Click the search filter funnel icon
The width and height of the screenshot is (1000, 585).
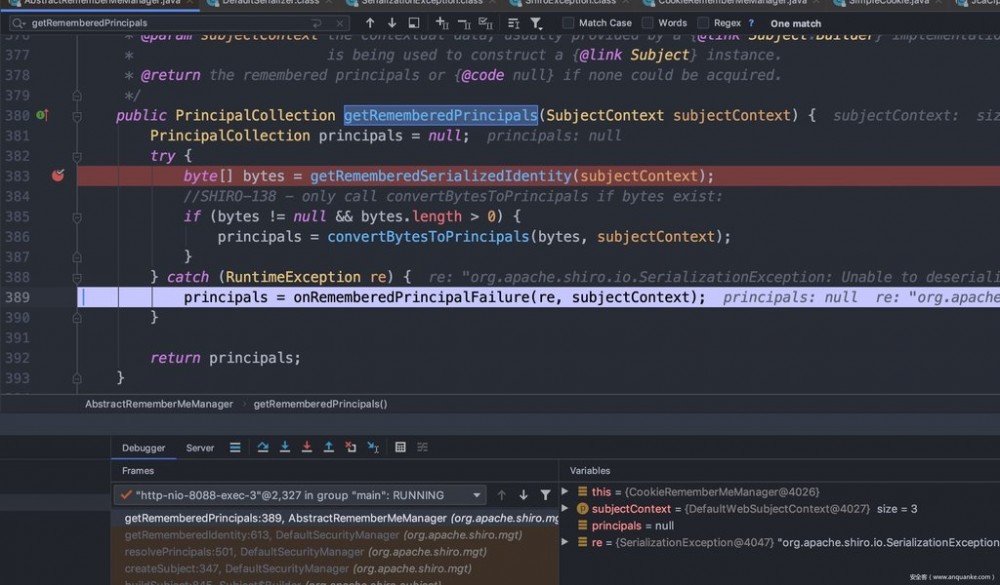tap(536, 22)
